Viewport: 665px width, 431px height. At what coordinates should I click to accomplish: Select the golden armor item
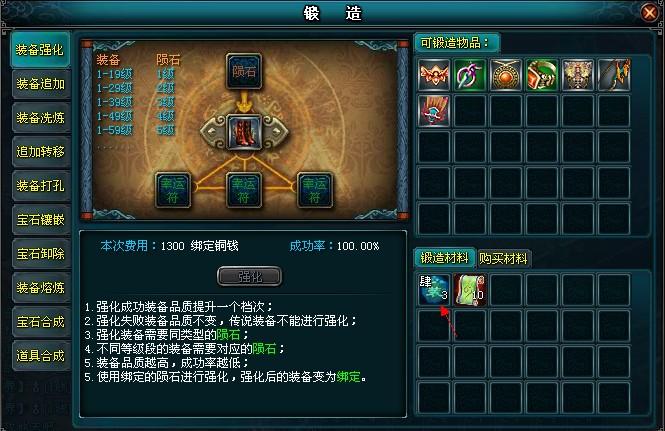[578, 75]
